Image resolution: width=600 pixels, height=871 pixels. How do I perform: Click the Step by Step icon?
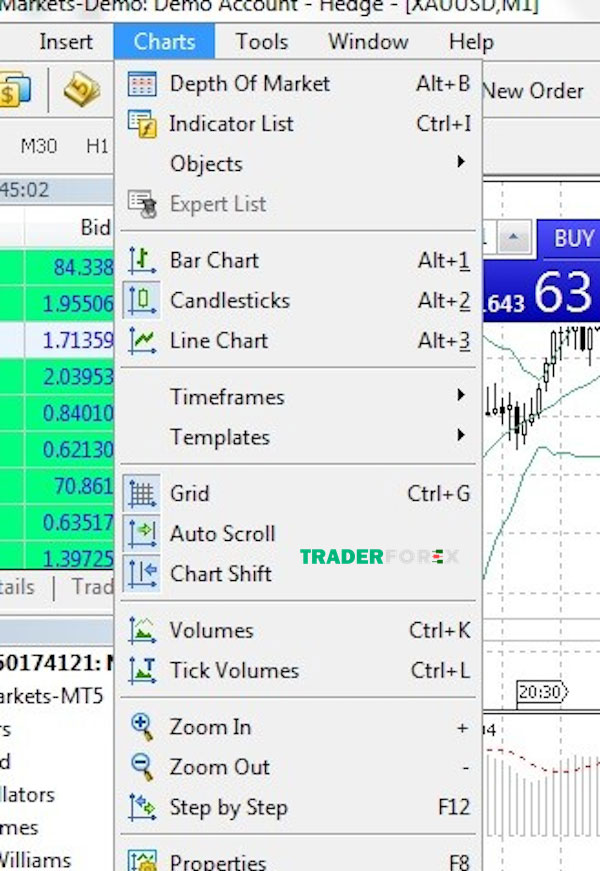[142, 807]
